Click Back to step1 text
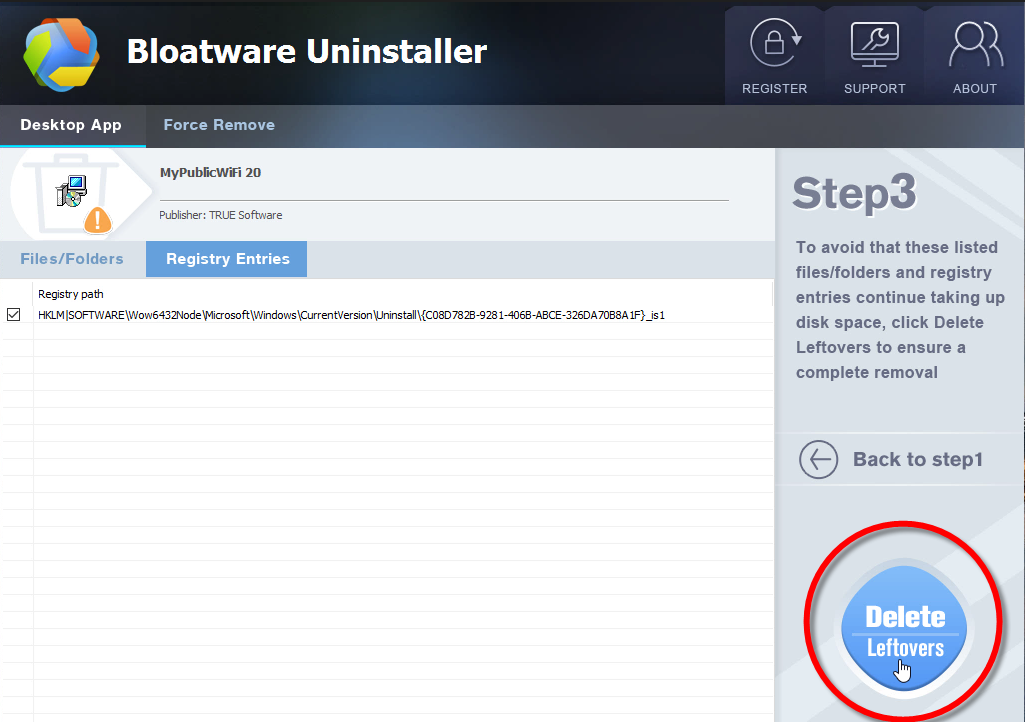The width and height of the screenshot is (1025, 722). coord(918,460)
